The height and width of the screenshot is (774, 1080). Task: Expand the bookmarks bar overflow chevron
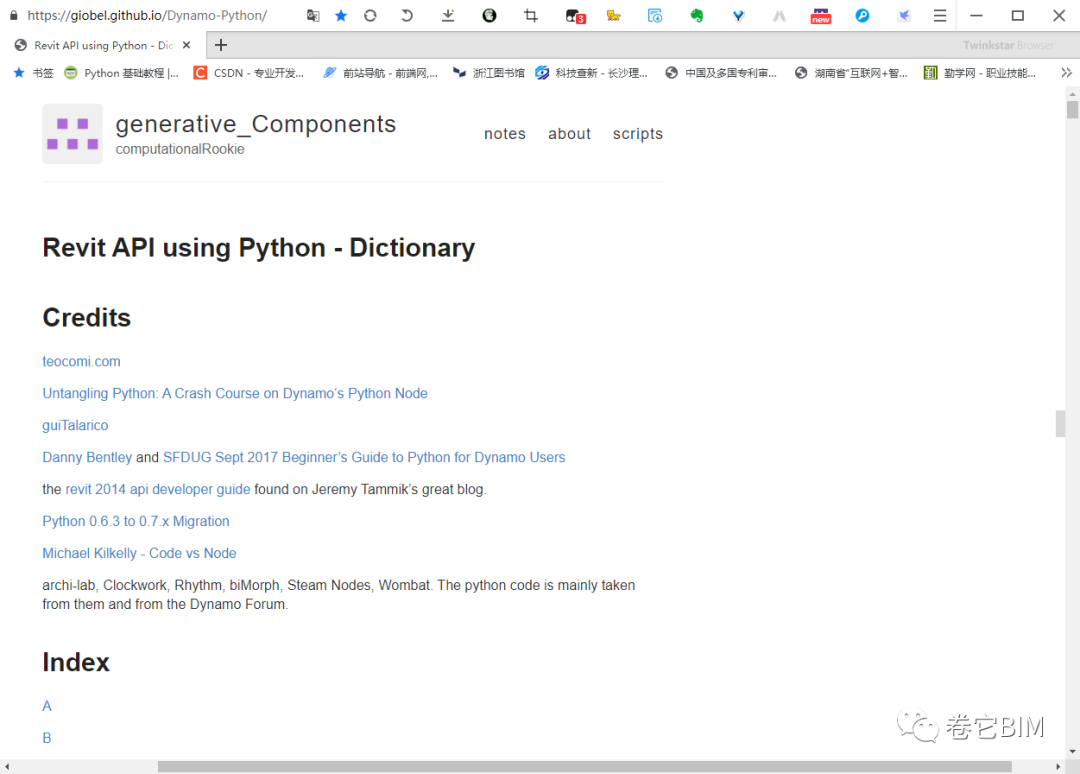point(1066,73)
